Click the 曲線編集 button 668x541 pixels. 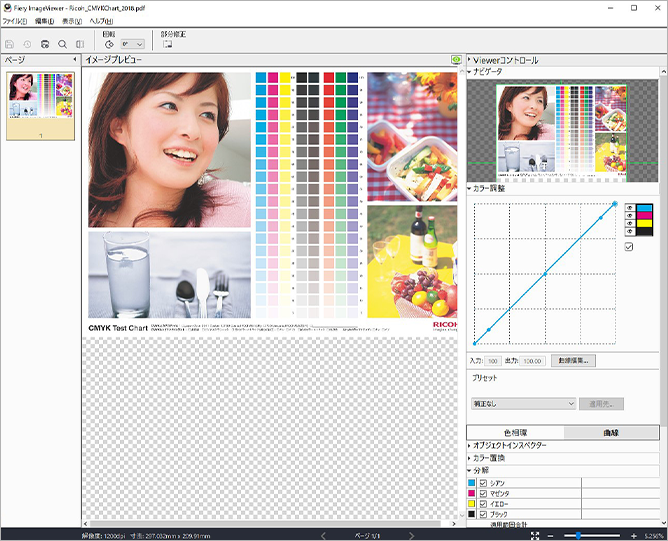click(573, 360)
